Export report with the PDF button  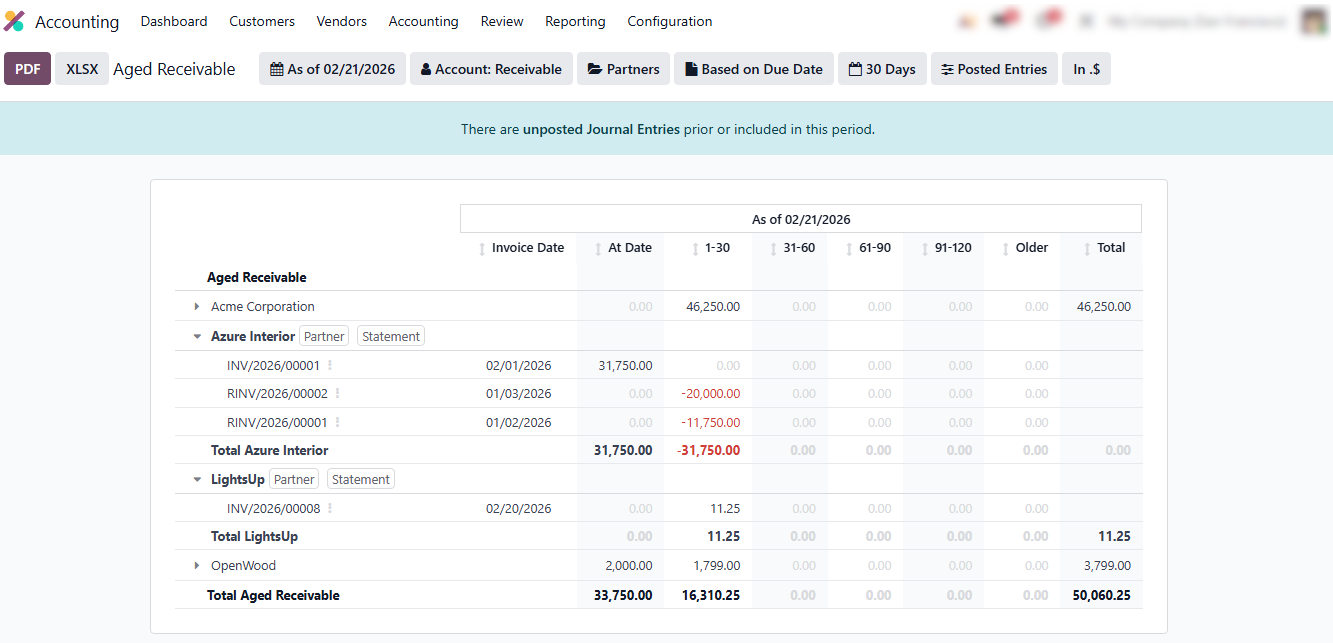[28, 69]
